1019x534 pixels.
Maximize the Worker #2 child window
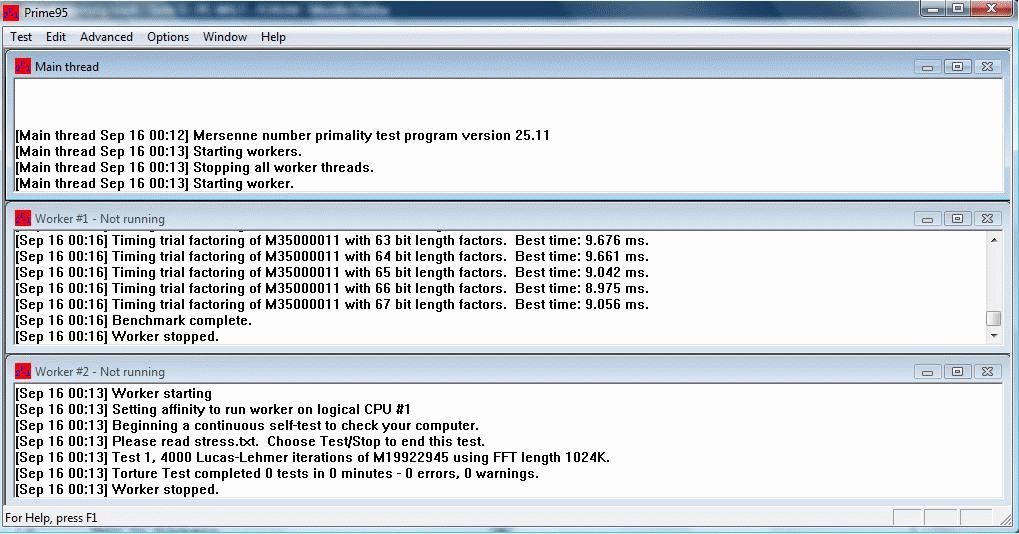click(957, 372)
